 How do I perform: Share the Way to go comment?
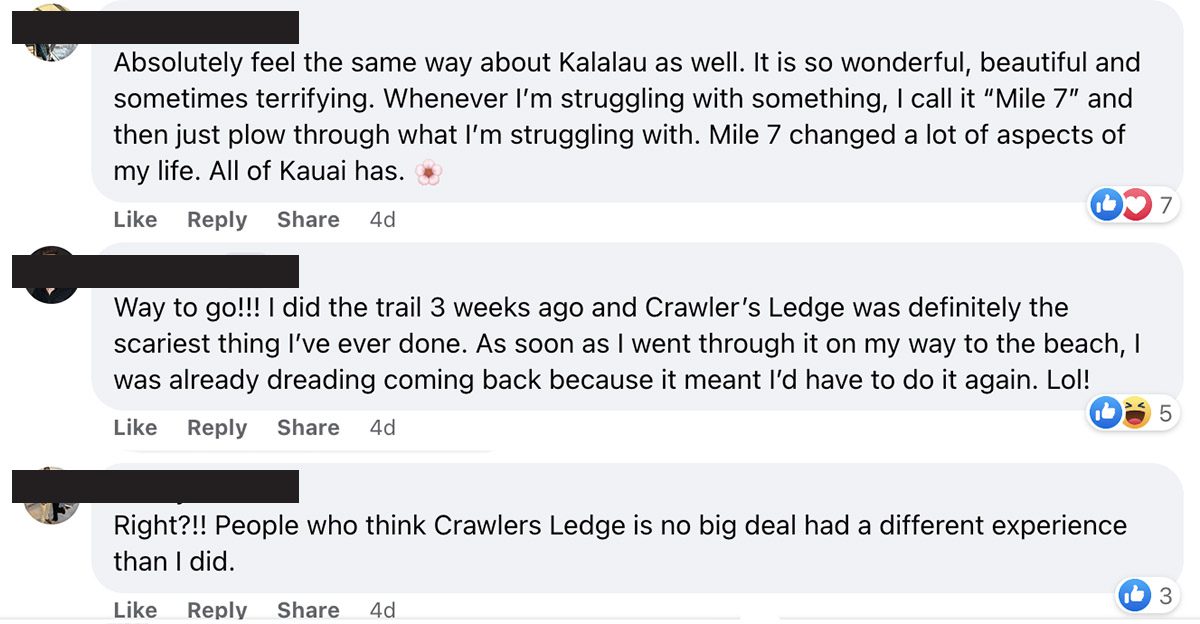point(308,428)
